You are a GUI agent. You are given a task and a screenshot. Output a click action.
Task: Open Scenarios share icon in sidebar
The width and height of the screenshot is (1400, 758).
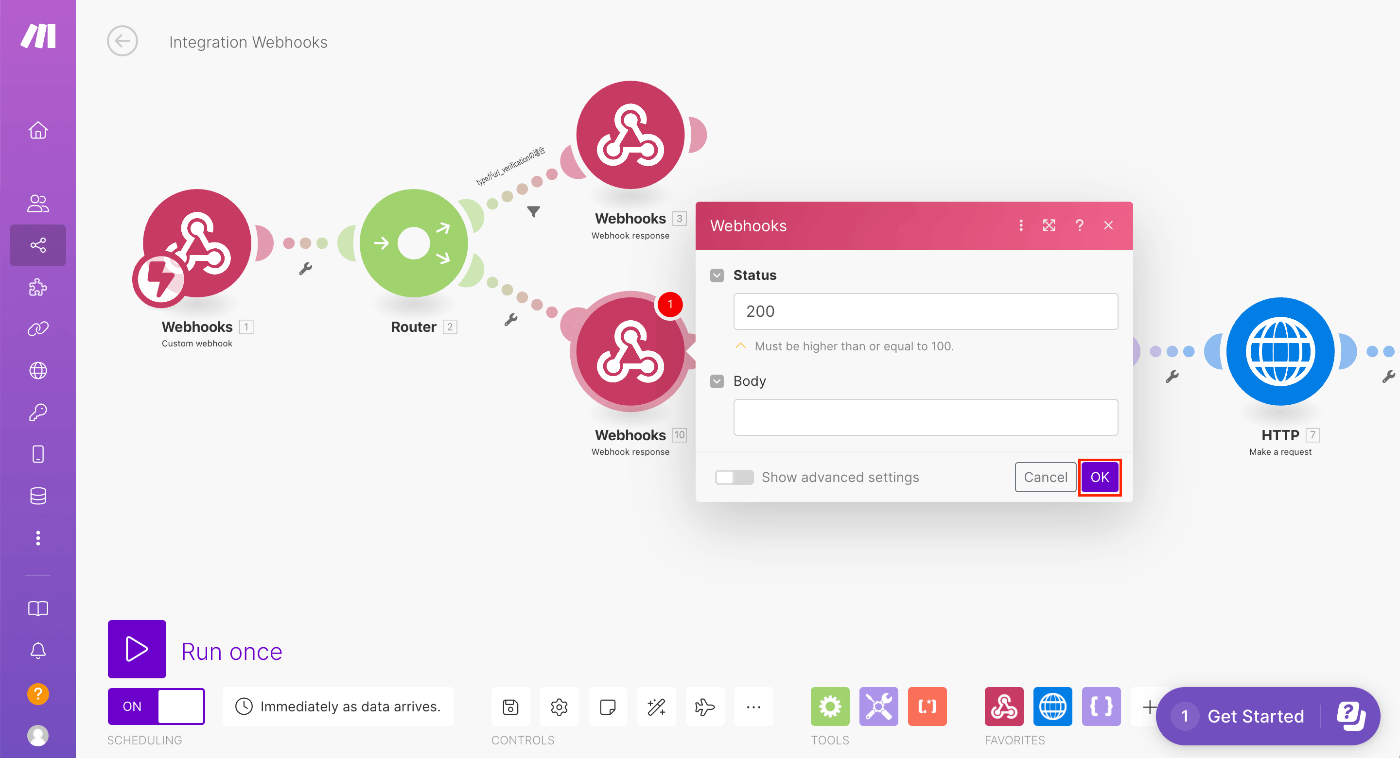[x=38, y=245]
